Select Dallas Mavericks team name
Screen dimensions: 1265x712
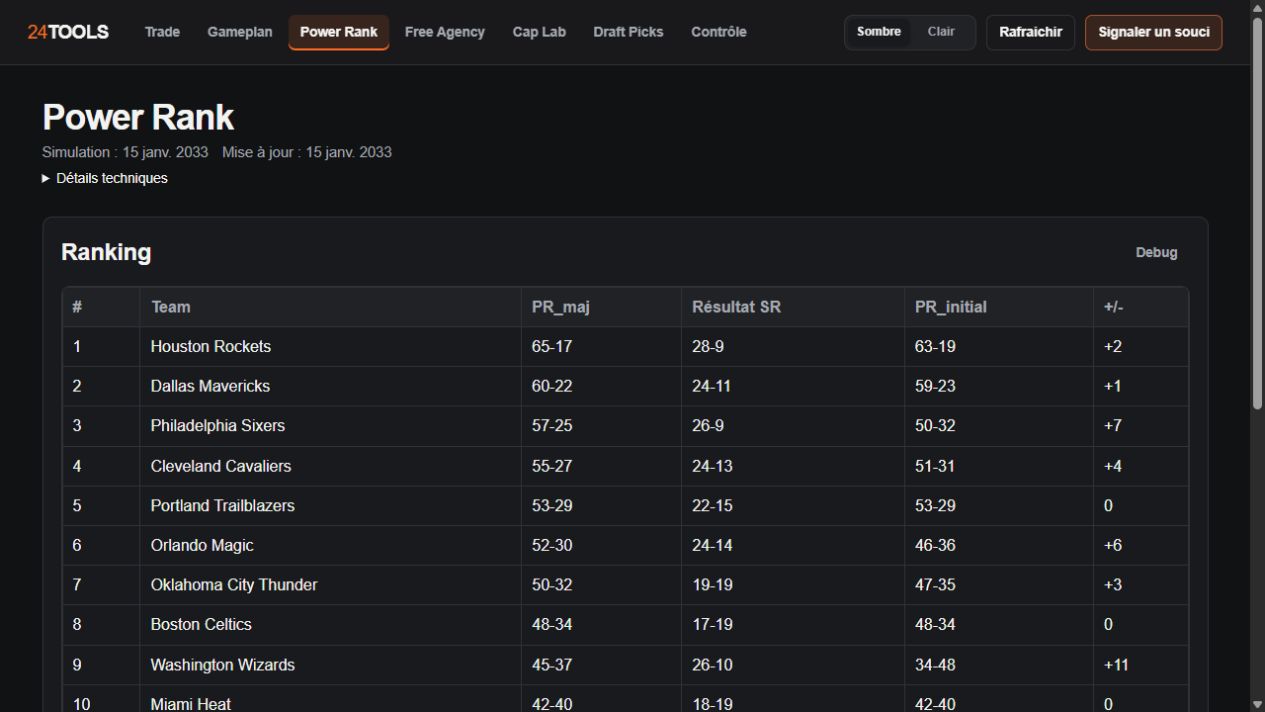click(x=210, y=386)
